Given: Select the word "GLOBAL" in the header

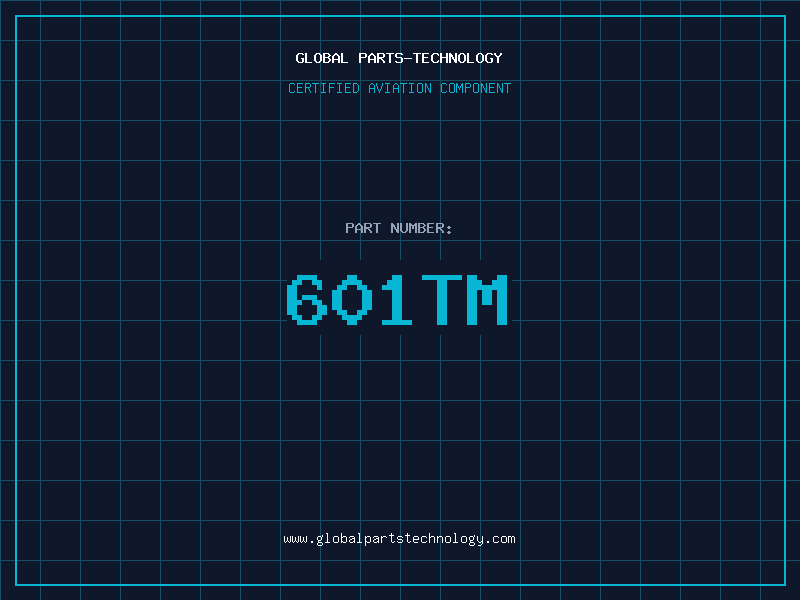Looking at the screenshot, I should [x=321, y=58].
